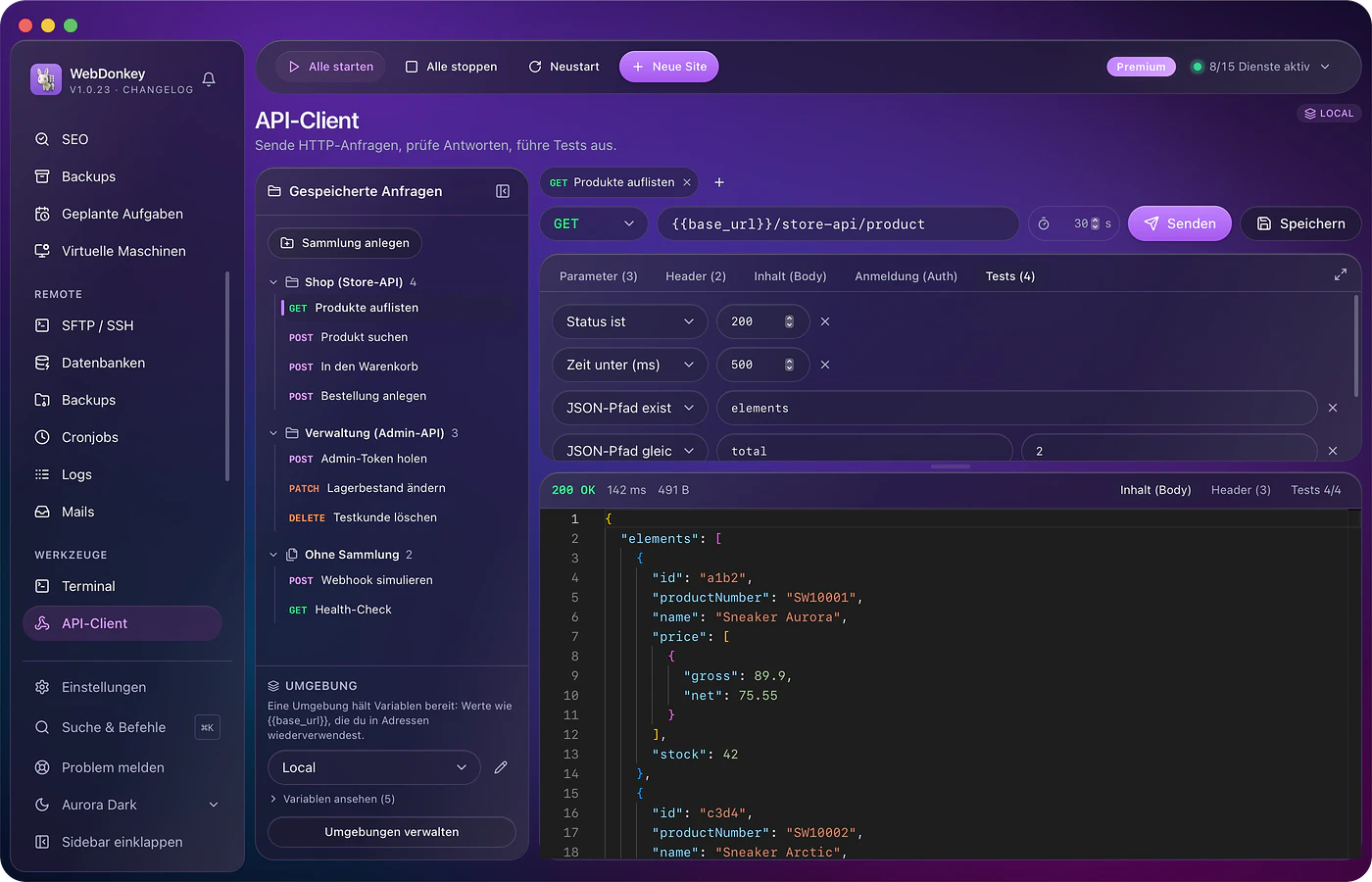Expand Variablen ansehen (5)
This screenshot has height=882, width=1372.
click(x=332, y=799)
